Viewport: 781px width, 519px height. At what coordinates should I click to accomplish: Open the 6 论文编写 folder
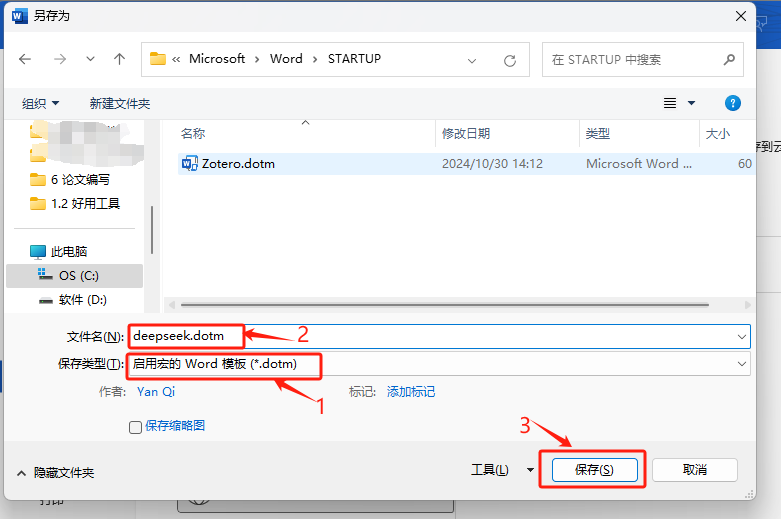tap(70, 179)
